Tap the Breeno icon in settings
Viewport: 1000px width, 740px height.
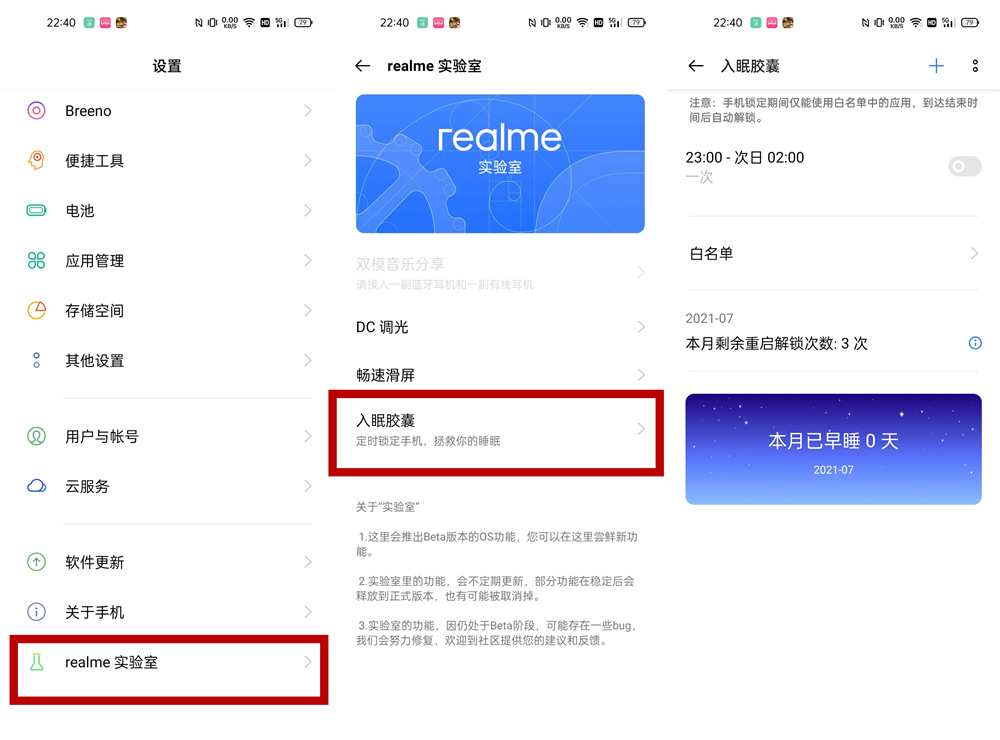point(37,111)
